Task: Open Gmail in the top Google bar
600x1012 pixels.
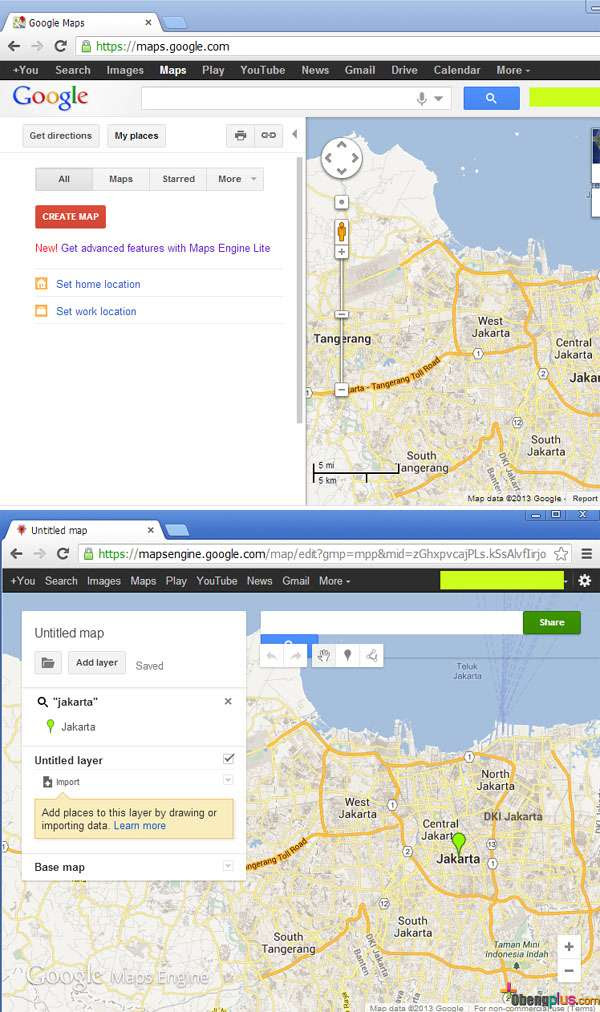Action: (359, 70)
